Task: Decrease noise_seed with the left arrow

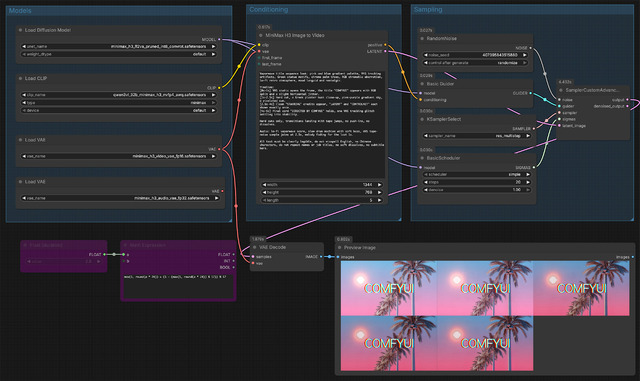Action: (426, 55)
